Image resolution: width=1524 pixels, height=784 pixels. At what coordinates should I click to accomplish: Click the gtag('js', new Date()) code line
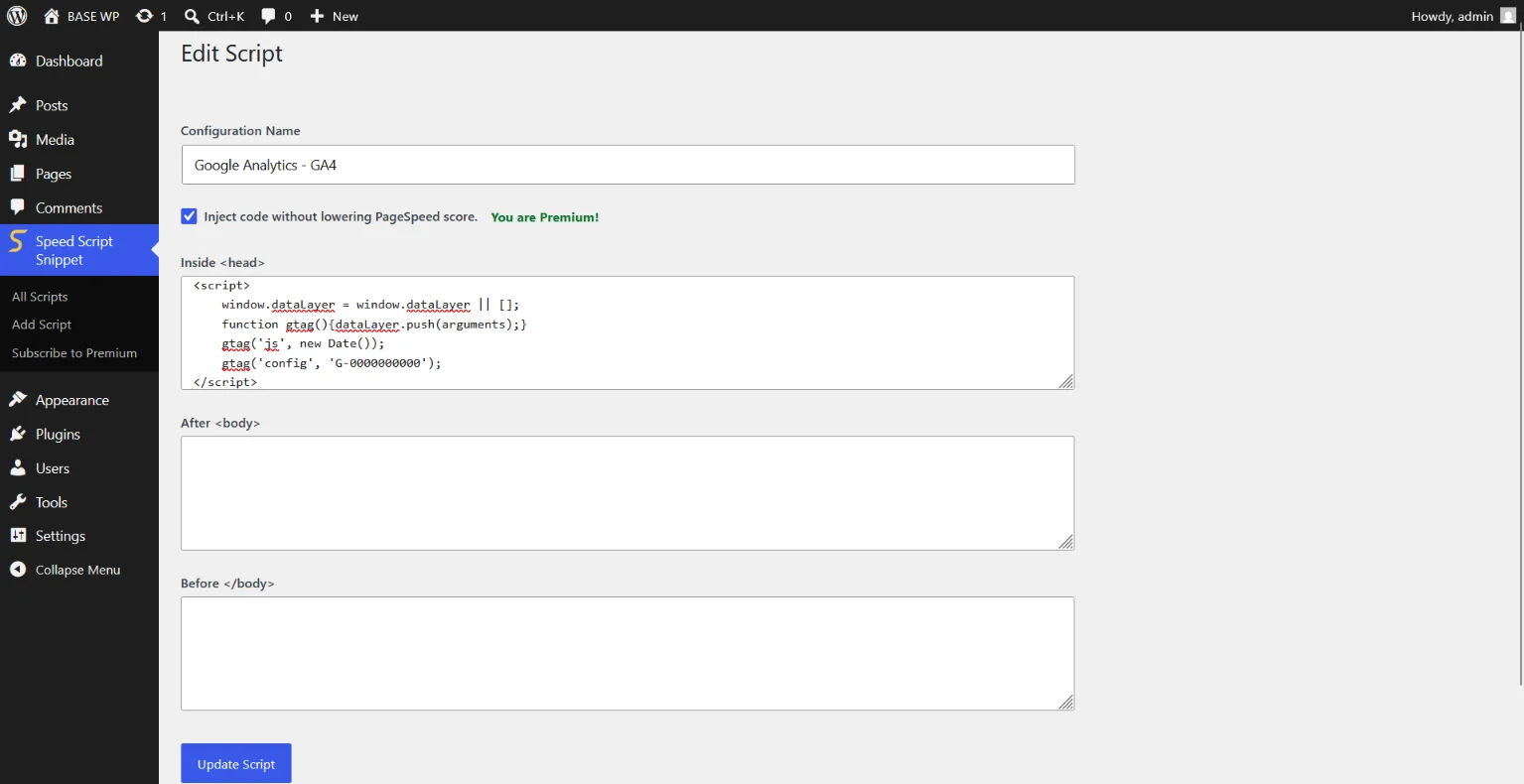click(303, 343)
